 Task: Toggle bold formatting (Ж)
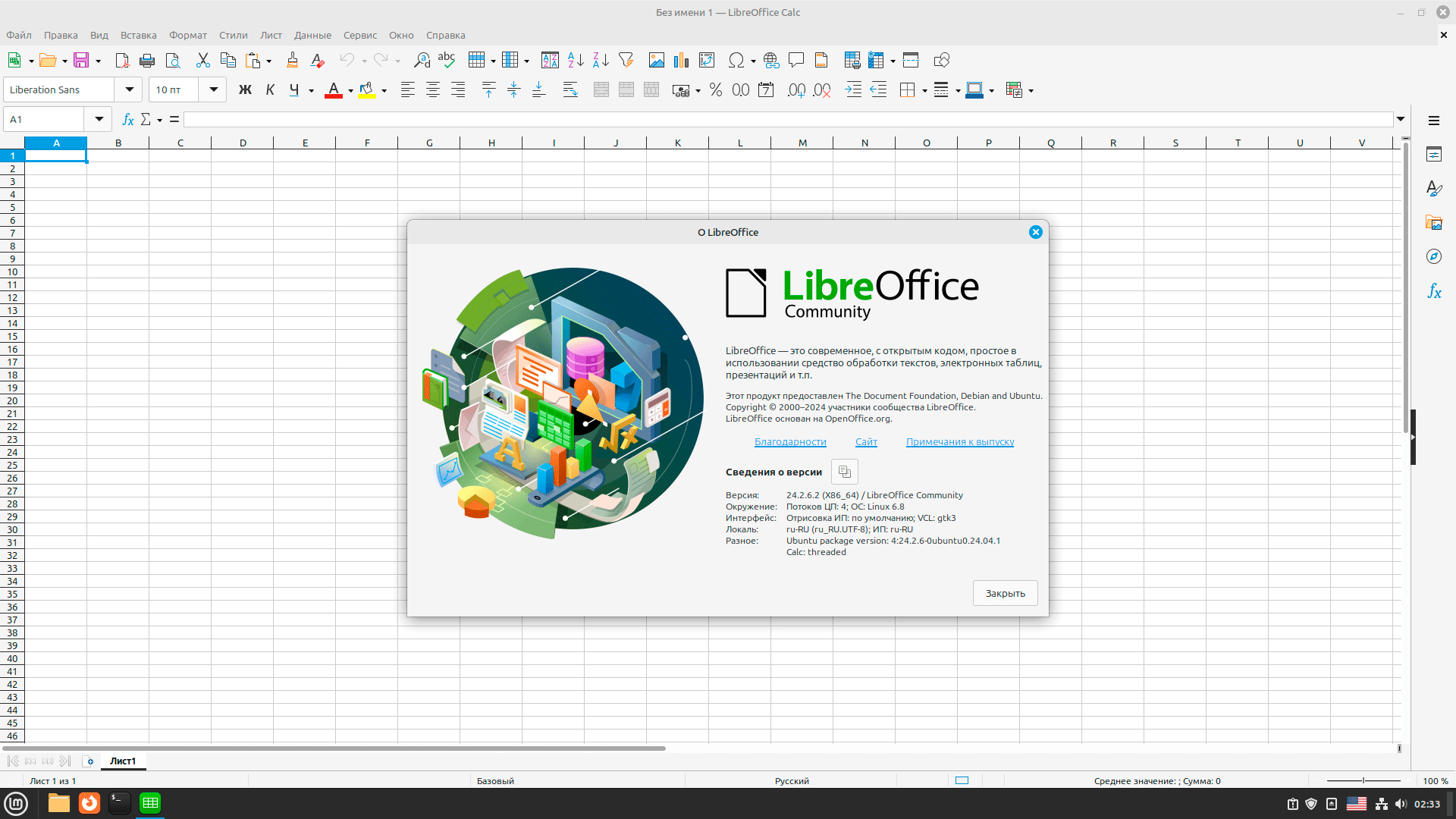pos(245,90)
